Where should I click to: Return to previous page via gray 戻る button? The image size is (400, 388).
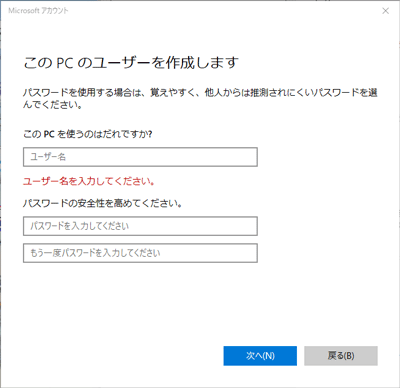(341, 356)
